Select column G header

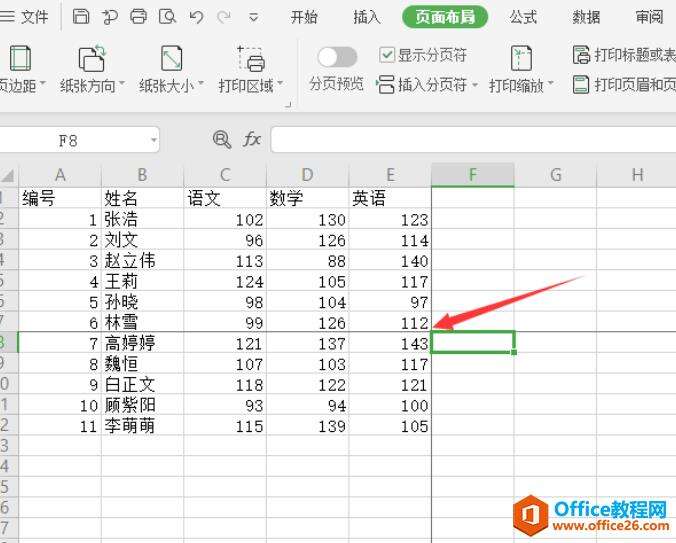[x=556, y=175]
